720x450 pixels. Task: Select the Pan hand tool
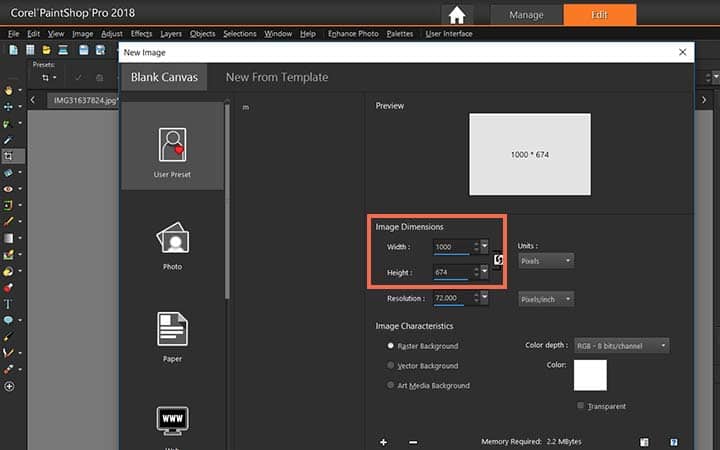coord(8,90)
